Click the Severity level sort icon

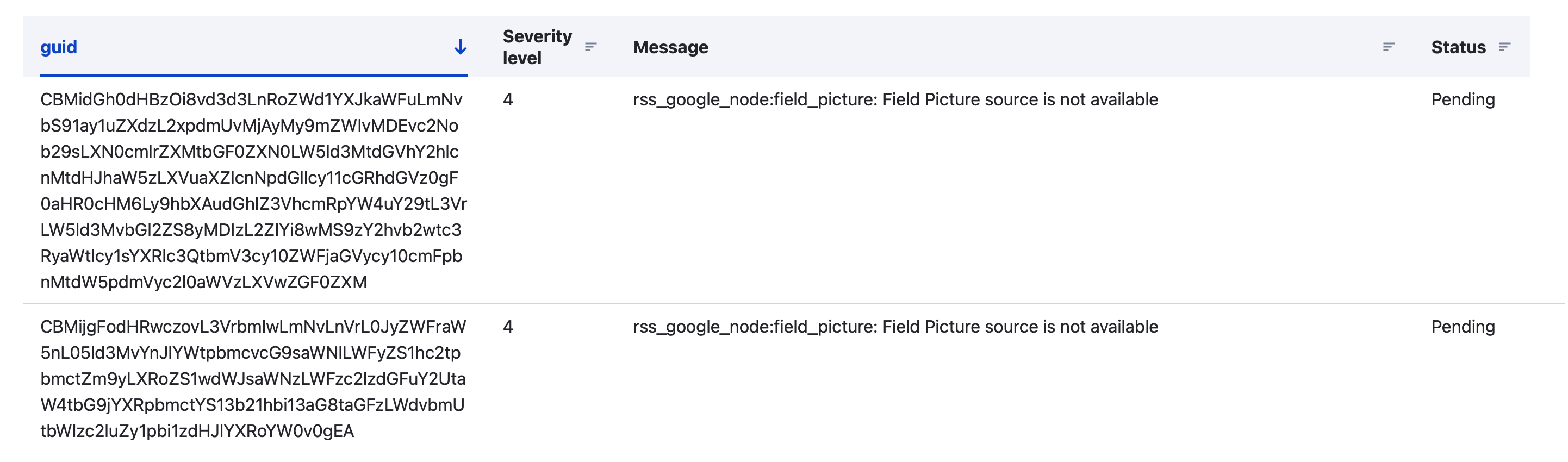point(590,47)
